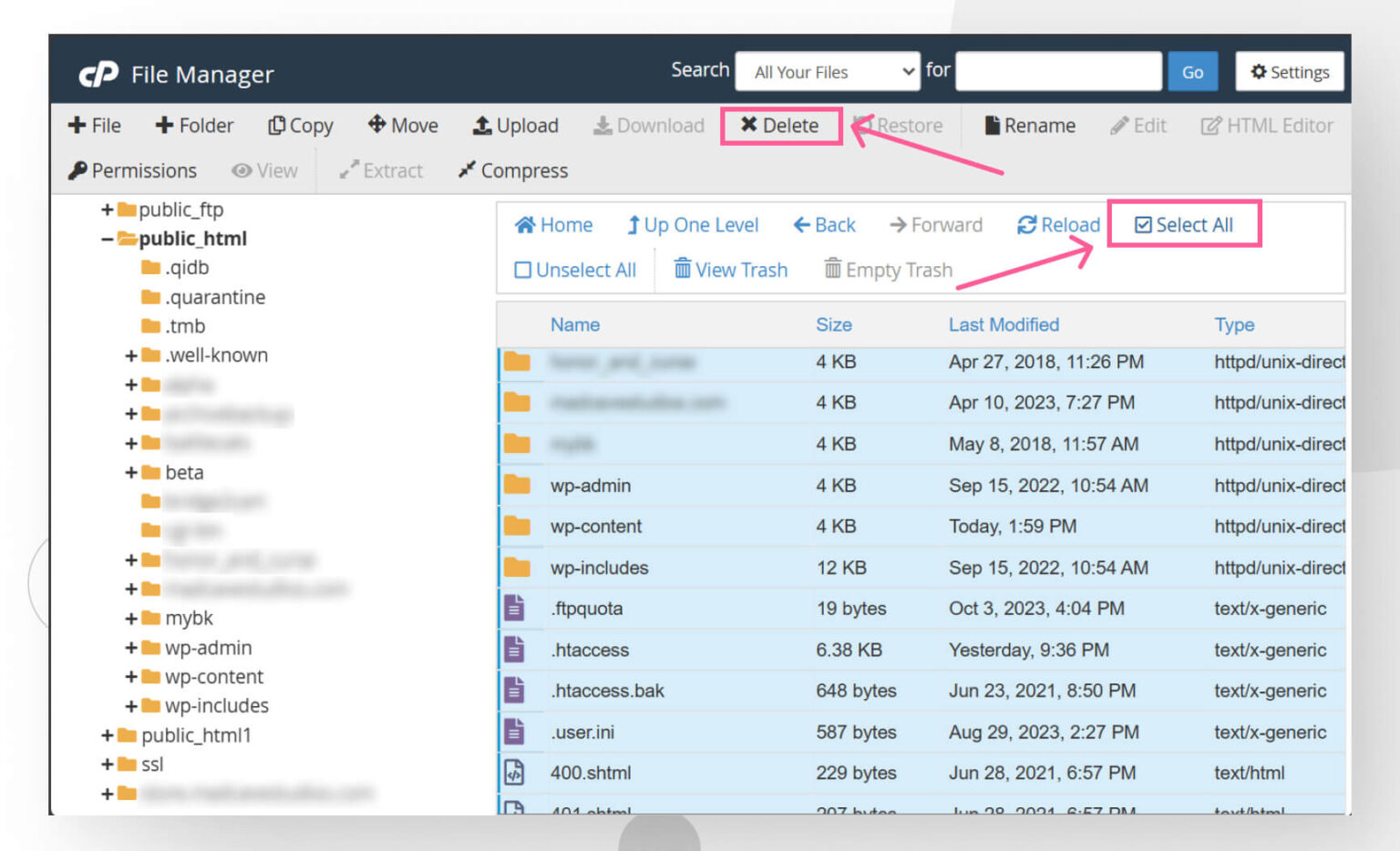
Task: Unselect All files
Action: [576, 270]
